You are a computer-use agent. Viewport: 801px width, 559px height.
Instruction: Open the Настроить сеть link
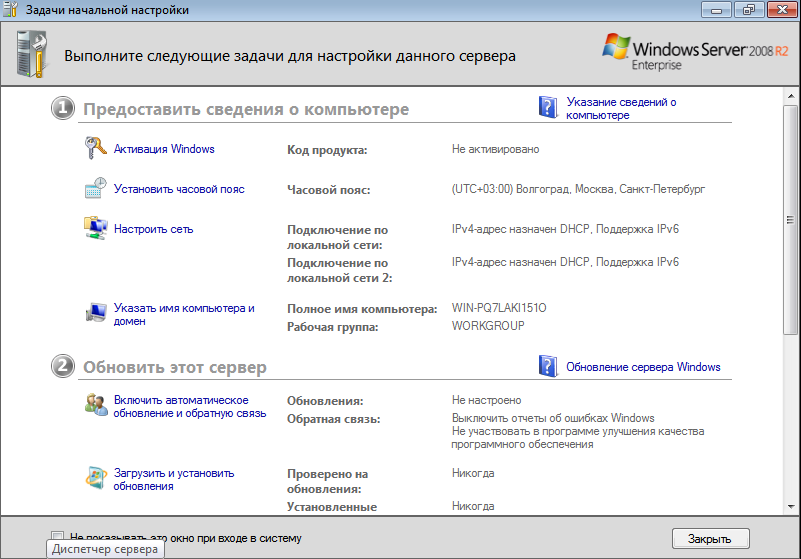(x=153, y=229)
